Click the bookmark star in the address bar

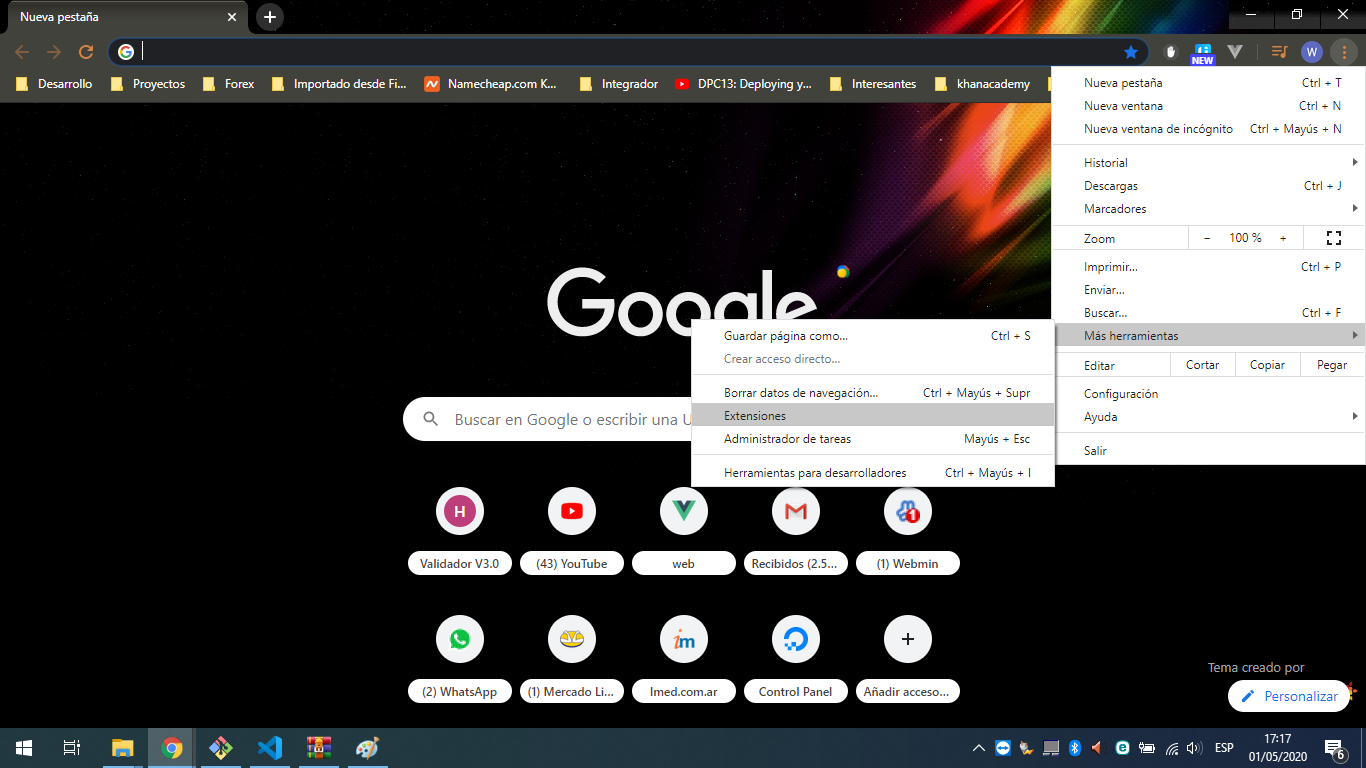click(1131, 51)
